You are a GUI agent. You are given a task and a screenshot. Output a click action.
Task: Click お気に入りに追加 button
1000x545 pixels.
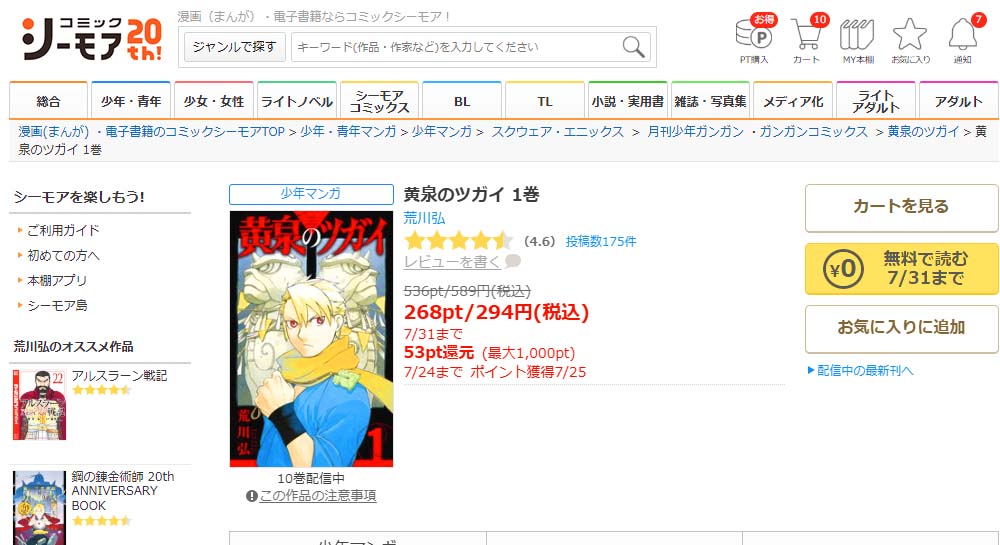901,328
